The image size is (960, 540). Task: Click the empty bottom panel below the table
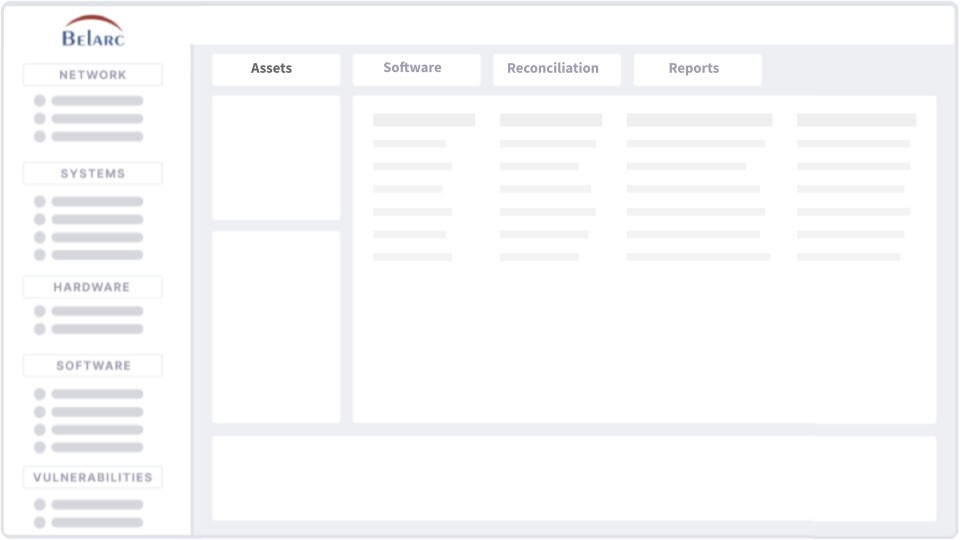click(x=574, y=478)
